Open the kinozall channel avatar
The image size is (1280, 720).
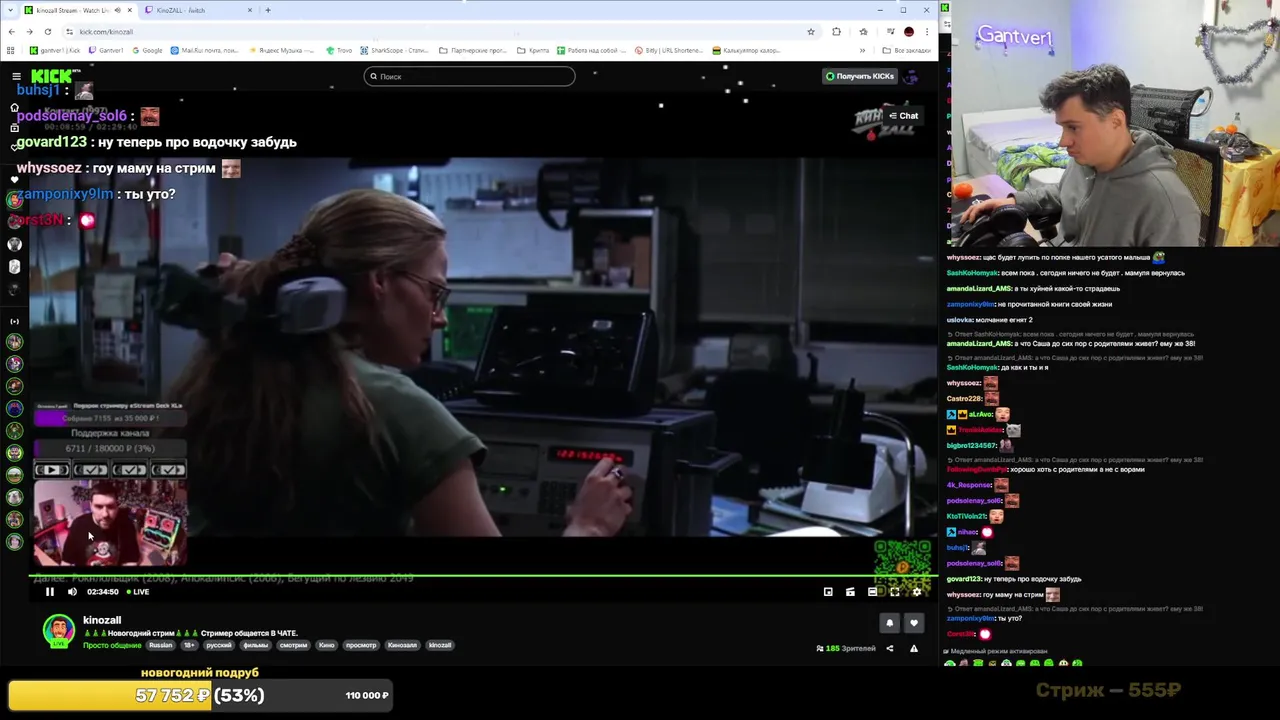click(58, 630)
